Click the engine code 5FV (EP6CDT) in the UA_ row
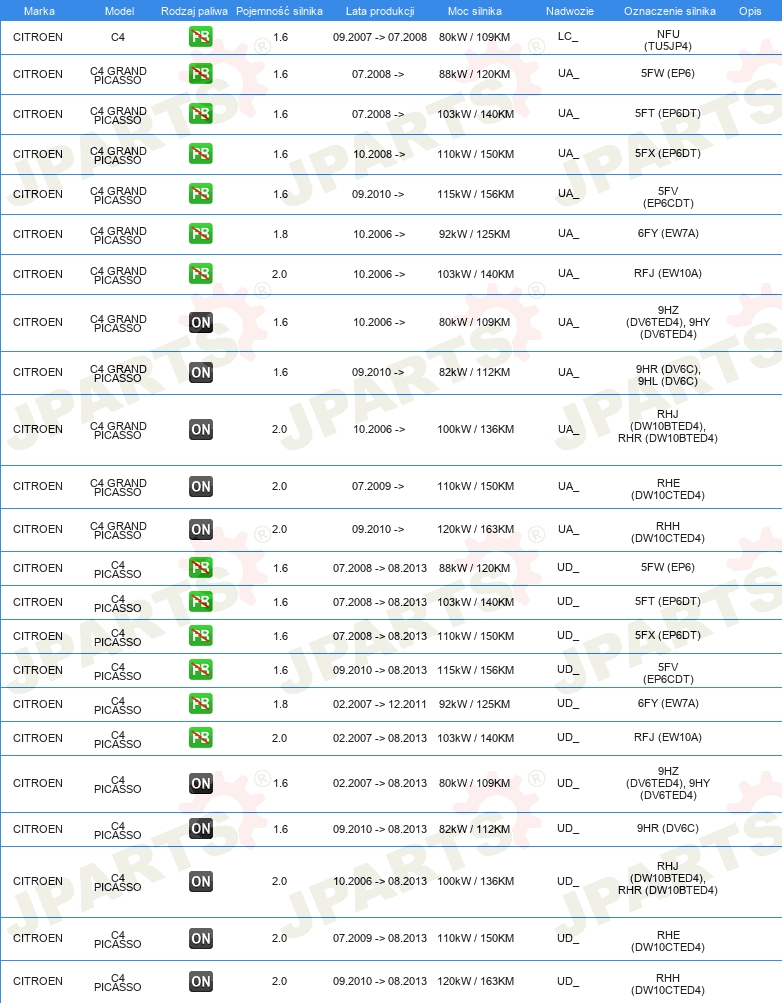This screenshot has height=1003, width=782. click(668, 197)
